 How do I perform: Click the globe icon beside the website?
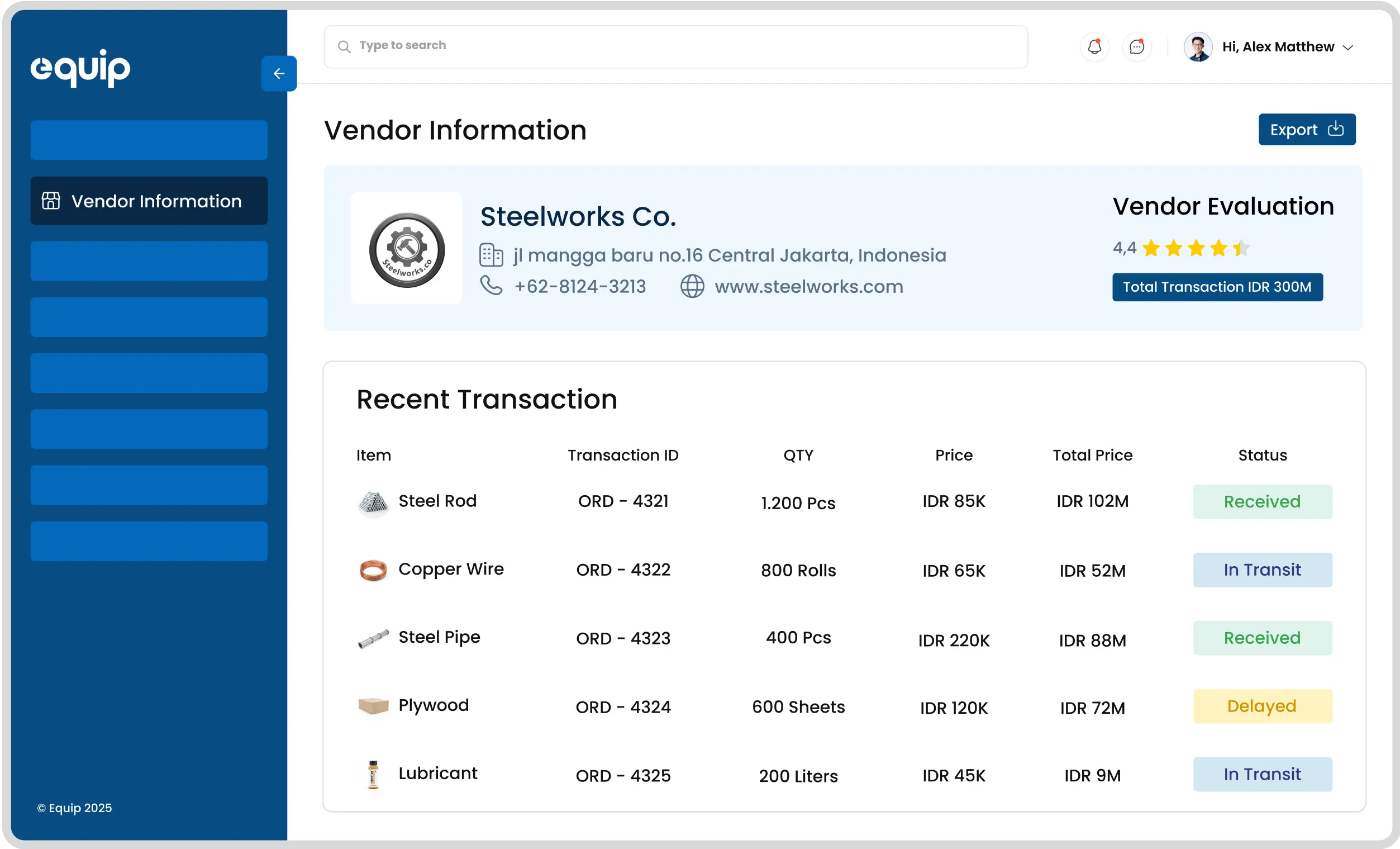[692, 286]
